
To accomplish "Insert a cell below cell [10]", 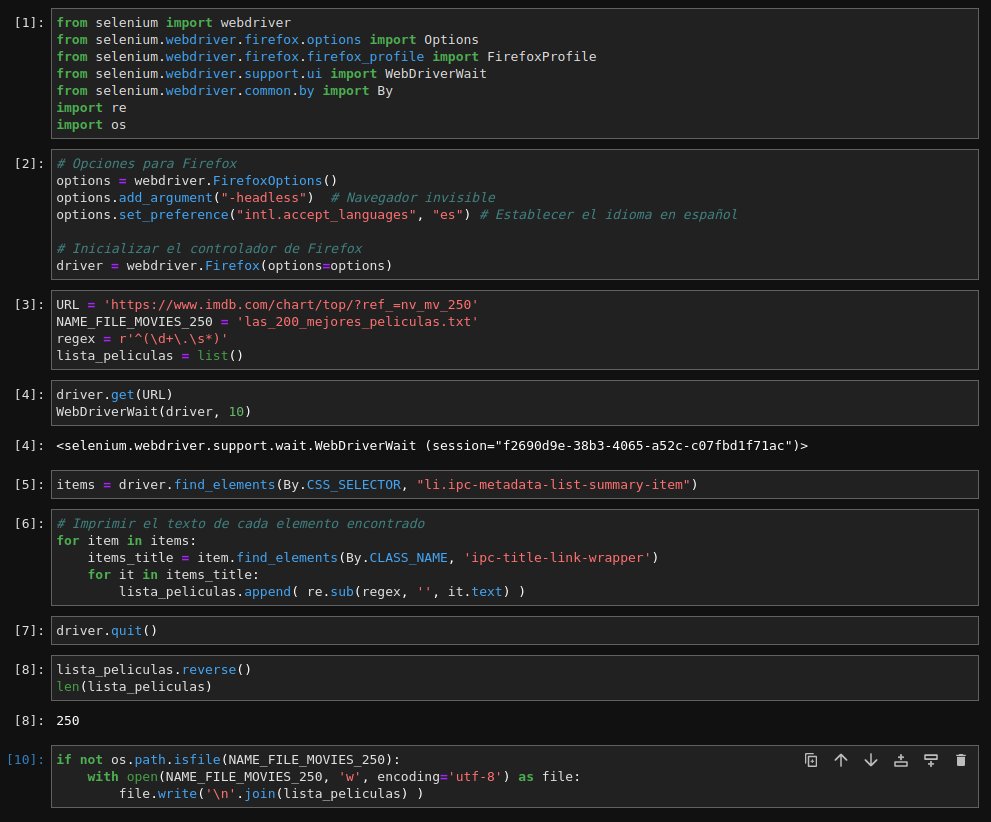I will click(931, 760).
